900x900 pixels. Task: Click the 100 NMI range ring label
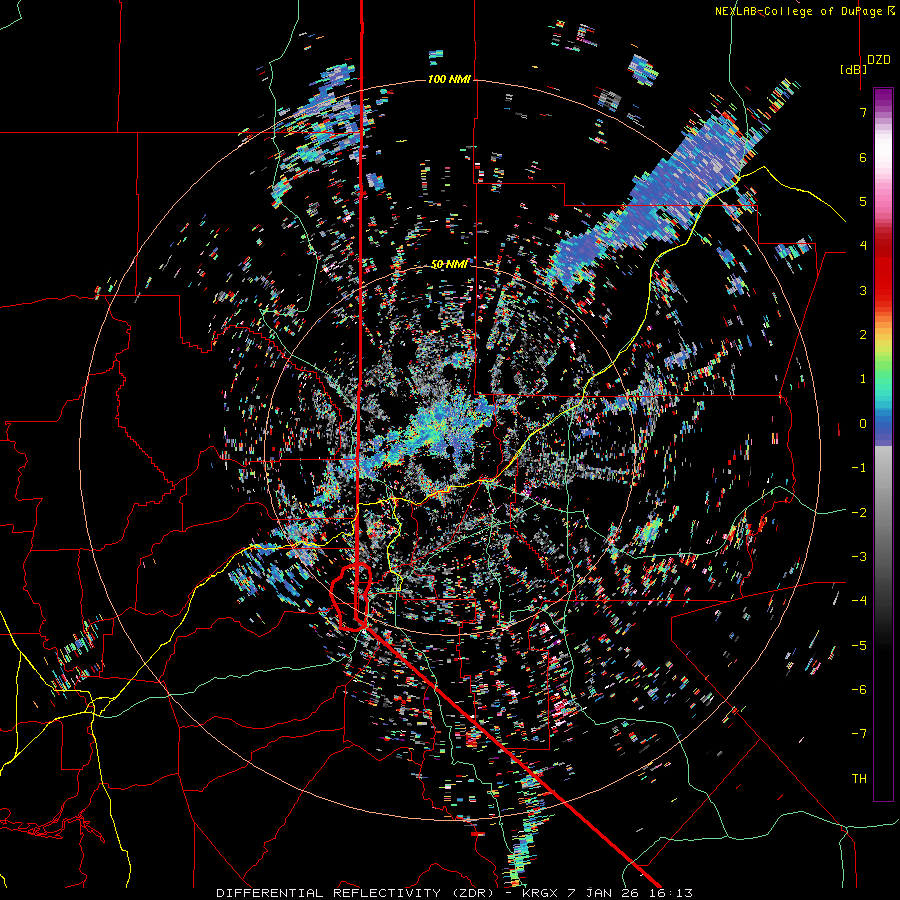(449, 79)
